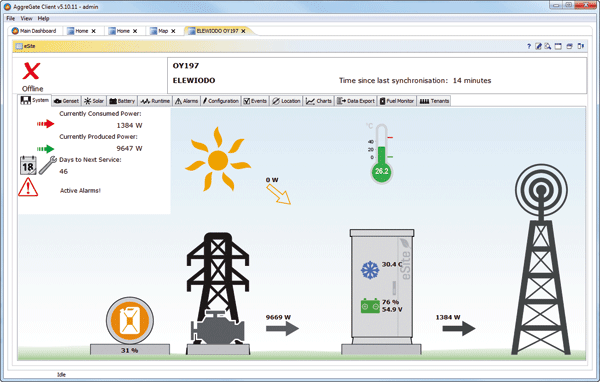
Task: Click the red Active Alarms warning triangle
Action: (28, 187)
